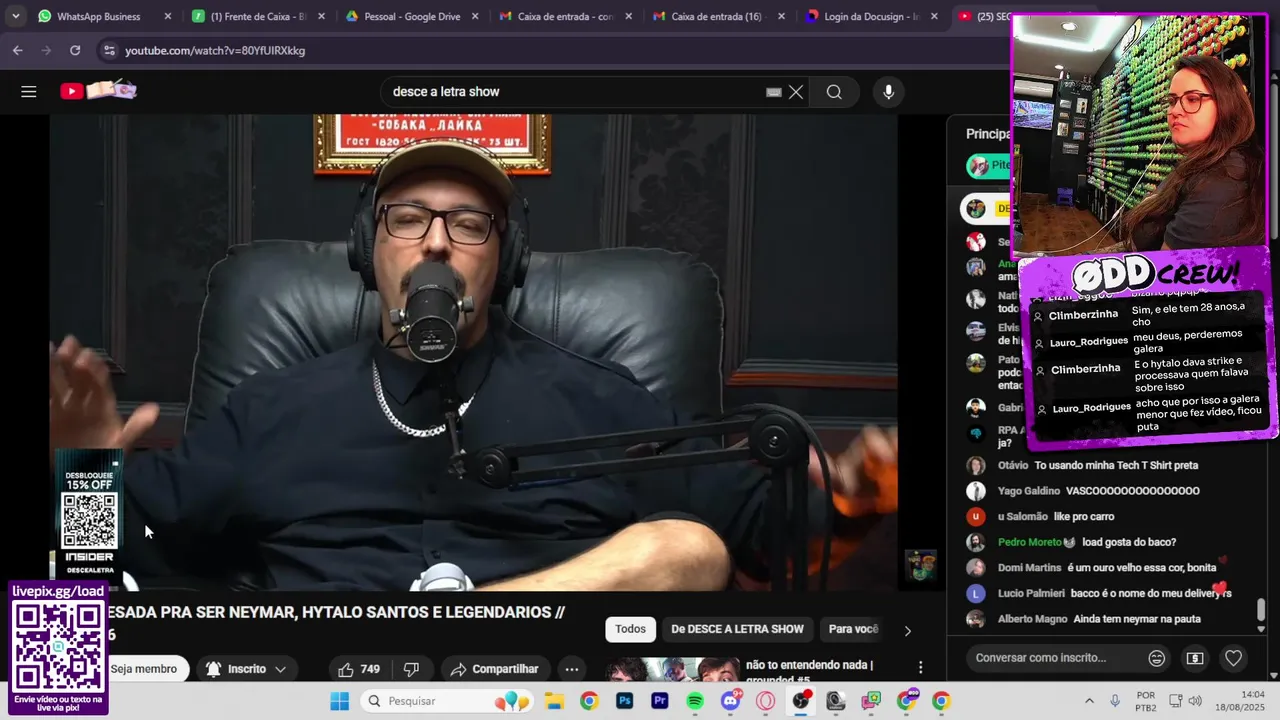
Task: Open more actions three-dot under video
Action: [x=572, y=669]
